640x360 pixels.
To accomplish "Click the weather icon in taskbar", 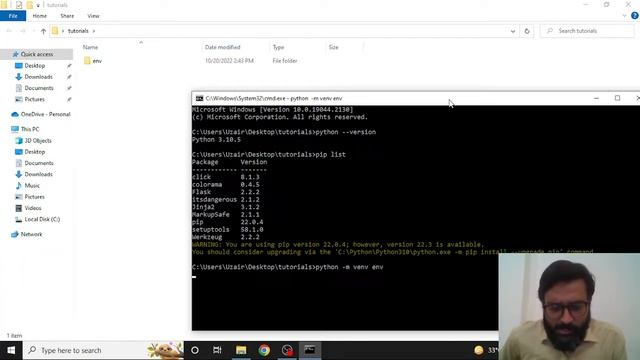I will (479, 350).
